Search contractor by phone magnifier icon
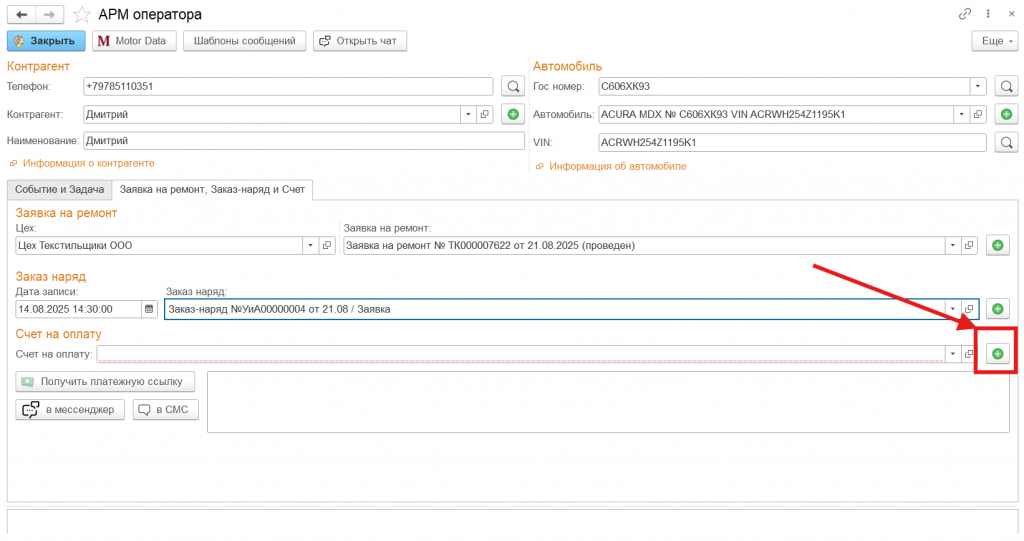Viewport: 1024px width, 541px height. coord(512,87)
